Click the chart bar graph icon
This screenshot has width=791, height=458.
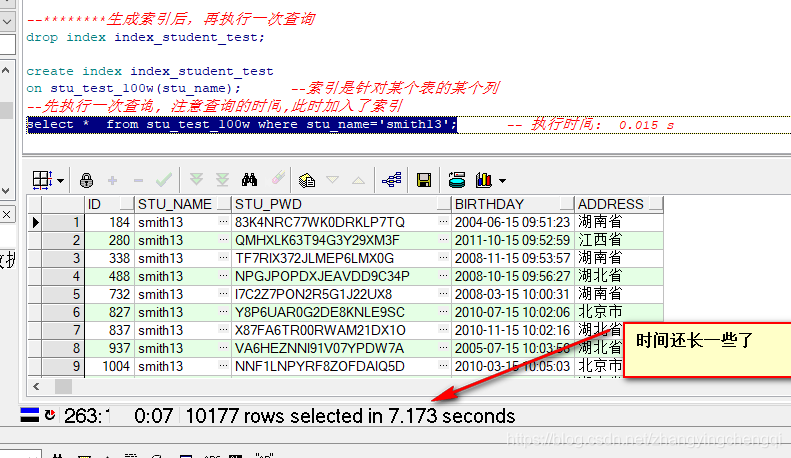click(x=484, y=180)
